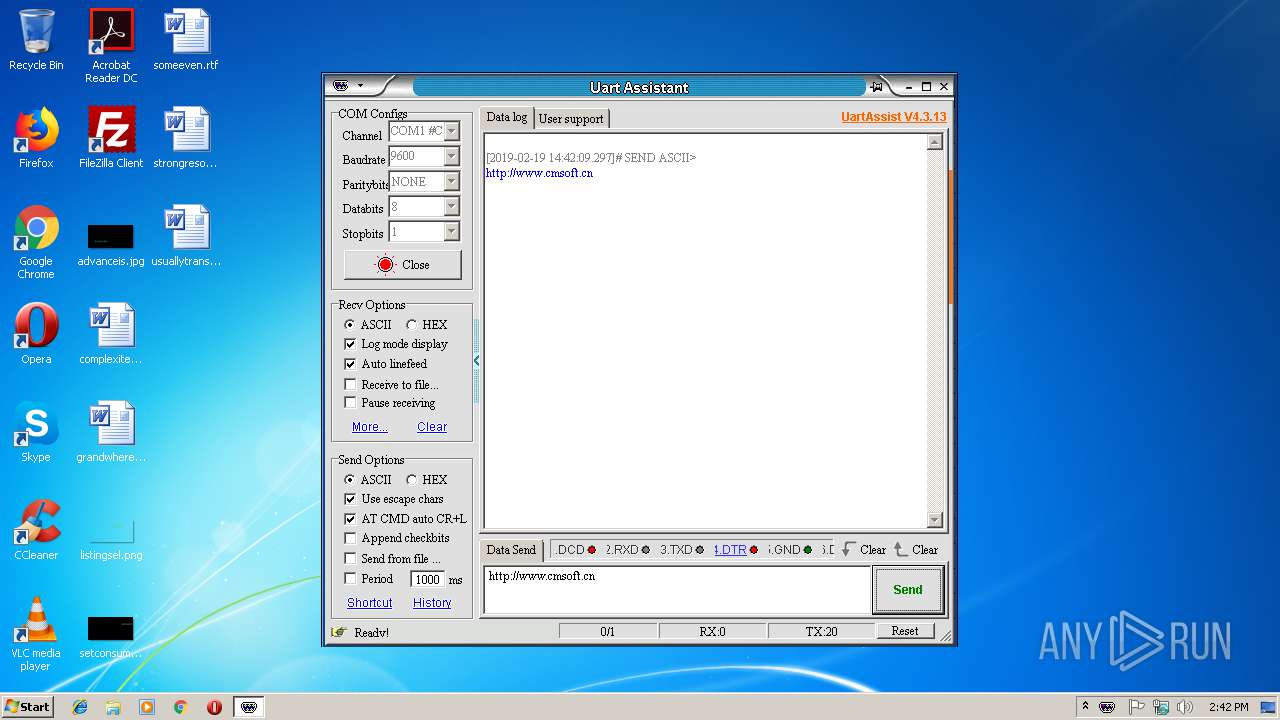The height and width of the screenshot is (720, 1280).
Task: Enable the Period send checkbox
Action: (350, 579)
